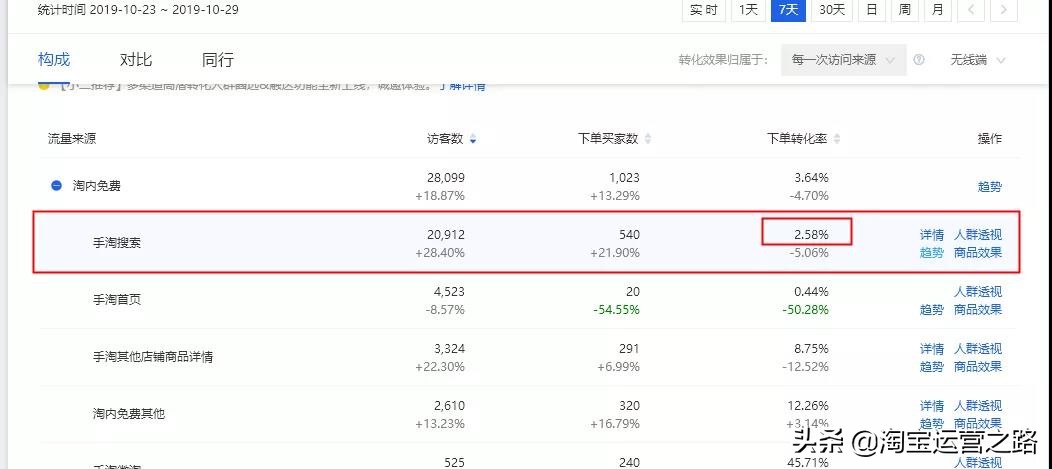This screenshot has height=469, width=1052.
Task: Open 趋势 for 手淘首页 row
Action: pyautogui.click(x=932, y=309)
